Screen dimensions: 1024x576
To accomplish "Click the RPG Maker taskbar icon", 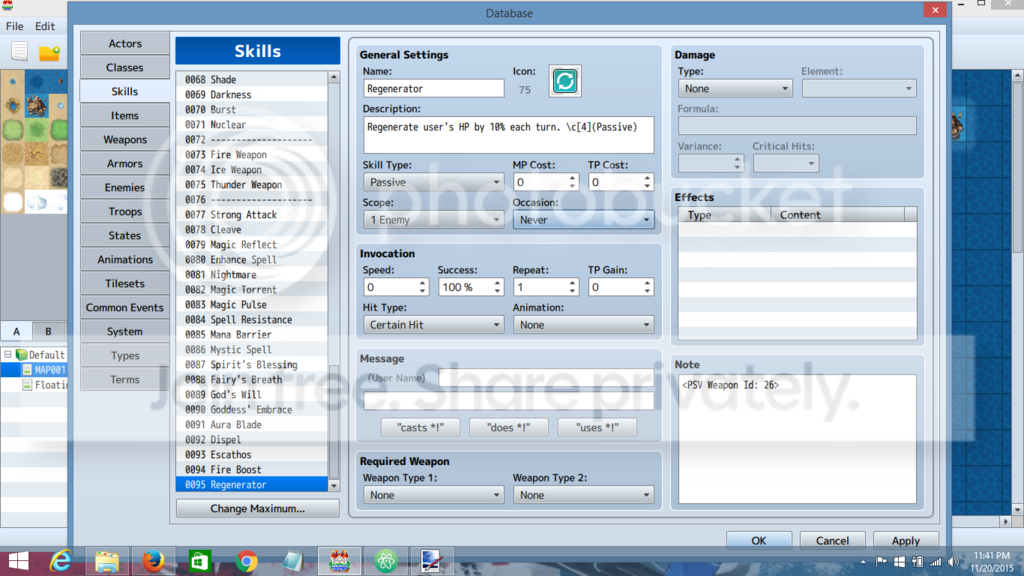I will (339, 561).
